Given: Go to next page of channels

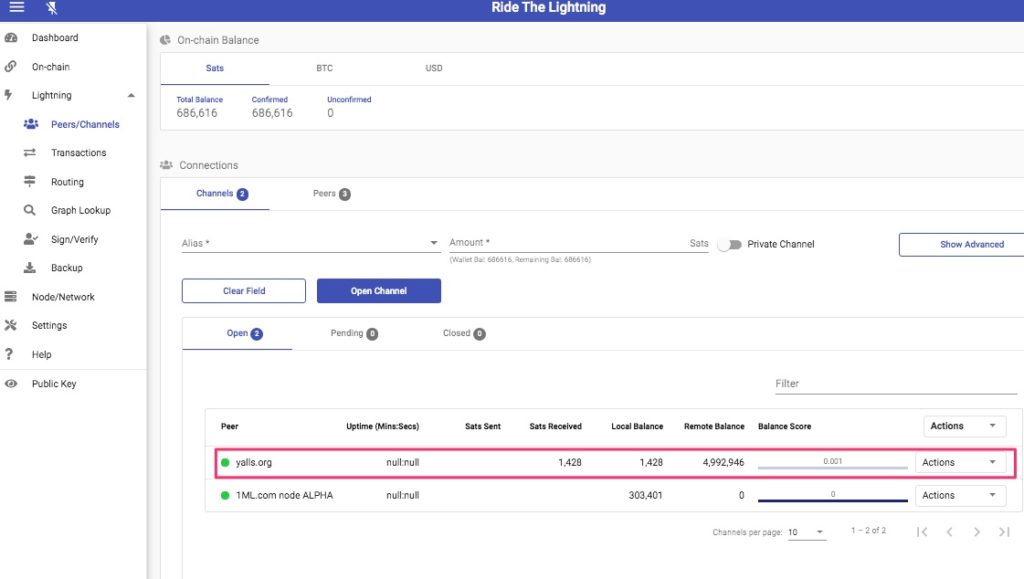Looking at the screenshot, I should click(977, 532).
